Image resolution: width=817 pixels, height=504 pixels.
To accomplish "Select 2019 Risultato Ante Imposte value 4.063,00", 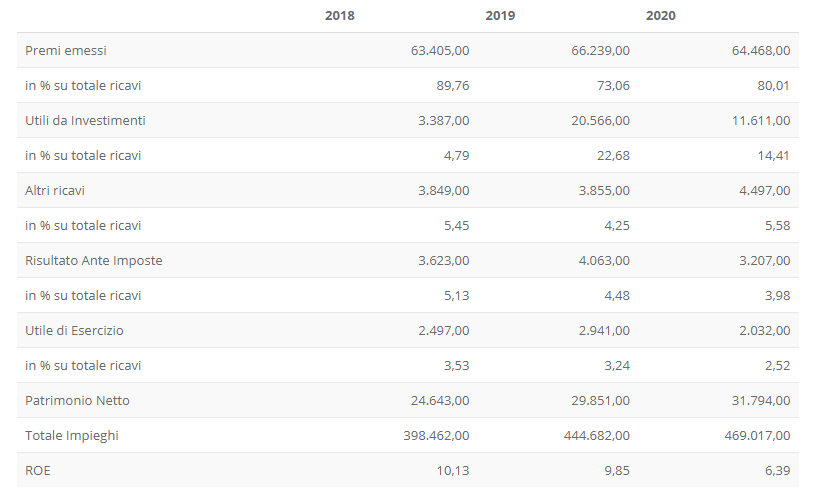I will coord(604,260).
